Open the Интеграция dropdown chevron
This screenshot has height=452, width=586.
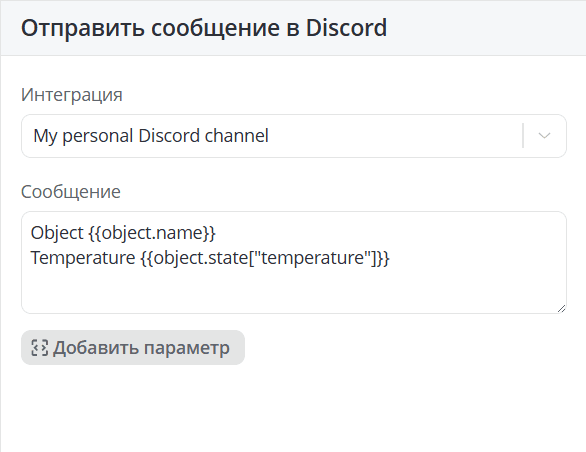click(x=544, y=136)
